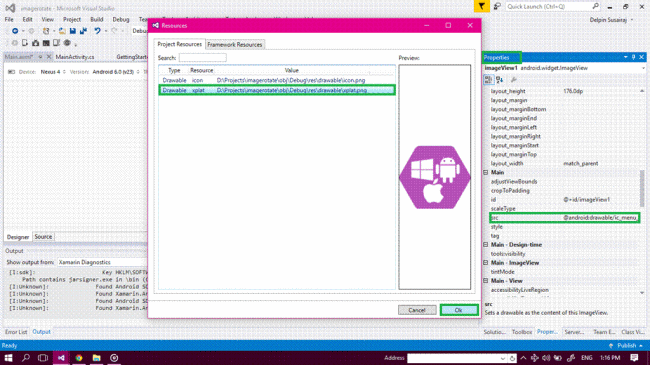Select the icon drawable resource row
The width and height of the screenshot is (650, 365).
(276, 80)
